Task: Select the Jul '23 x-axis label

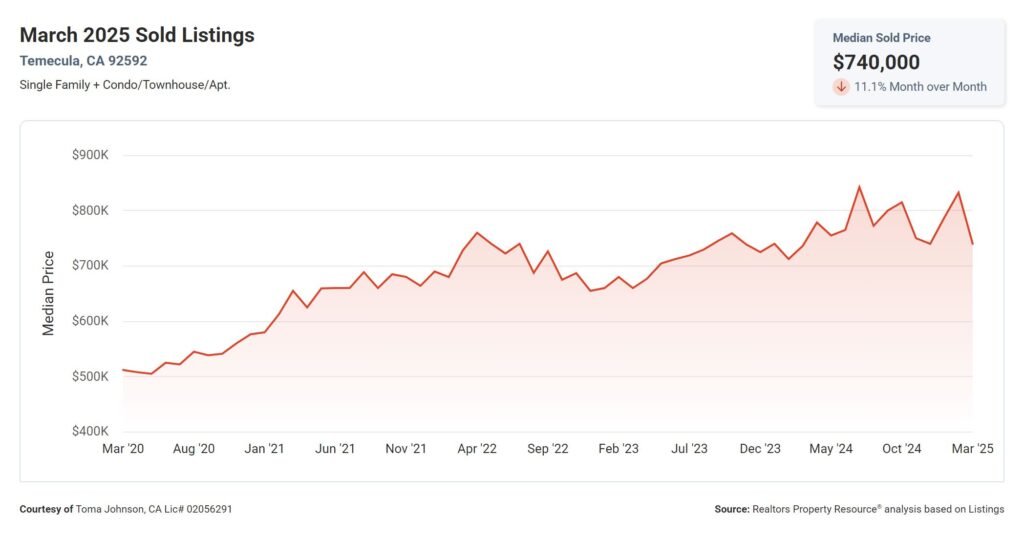Action: pos(689,449)
